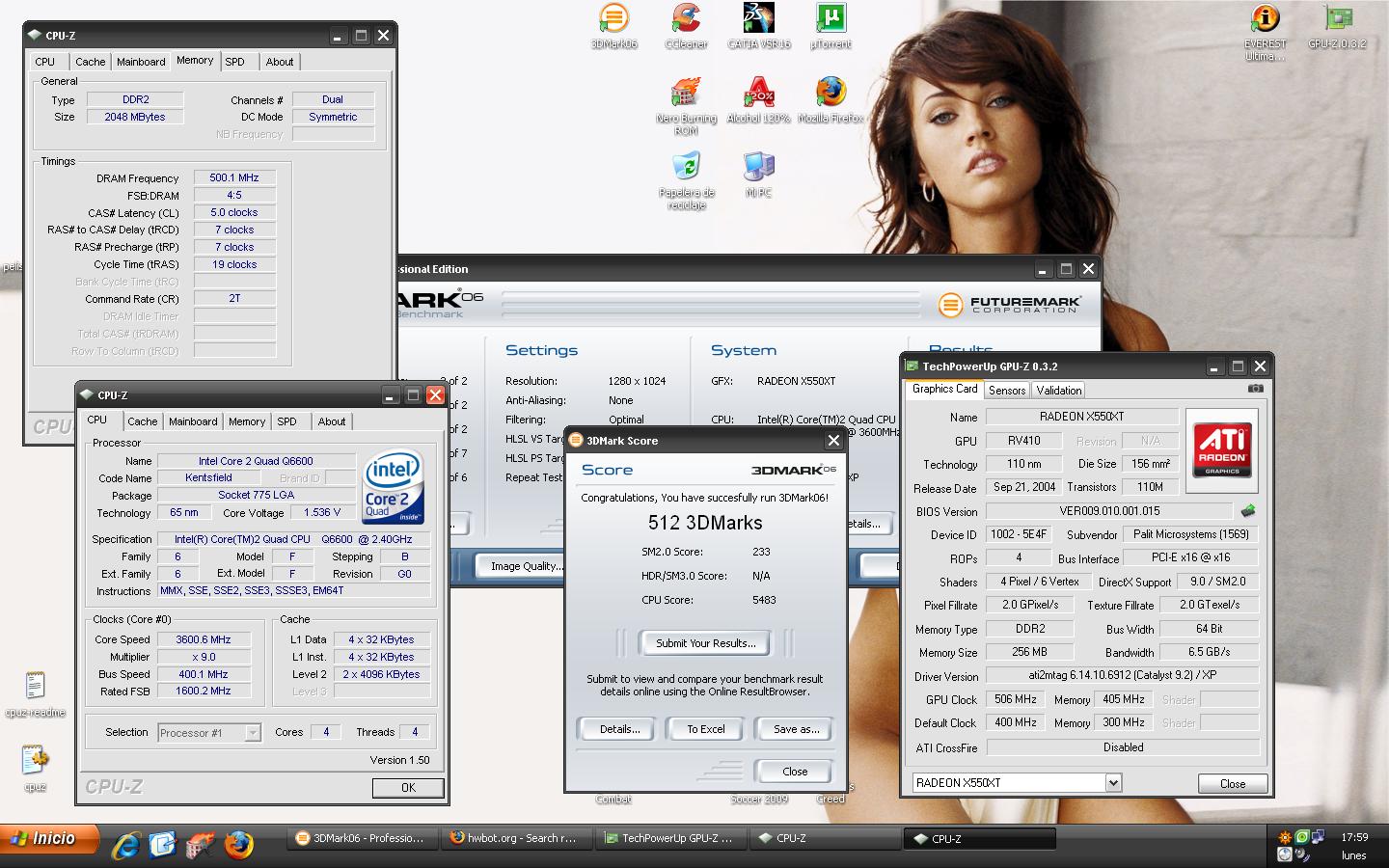Screen dimensions: 1389x868
Task: Open the Mozilla Firefox desktop shortcut
Action: click(831, 100)
